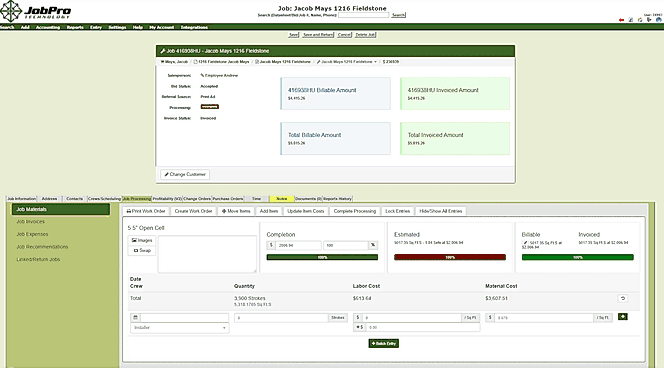Click the Completion dollar amount field
664x368 pixels.
(298, 245)
